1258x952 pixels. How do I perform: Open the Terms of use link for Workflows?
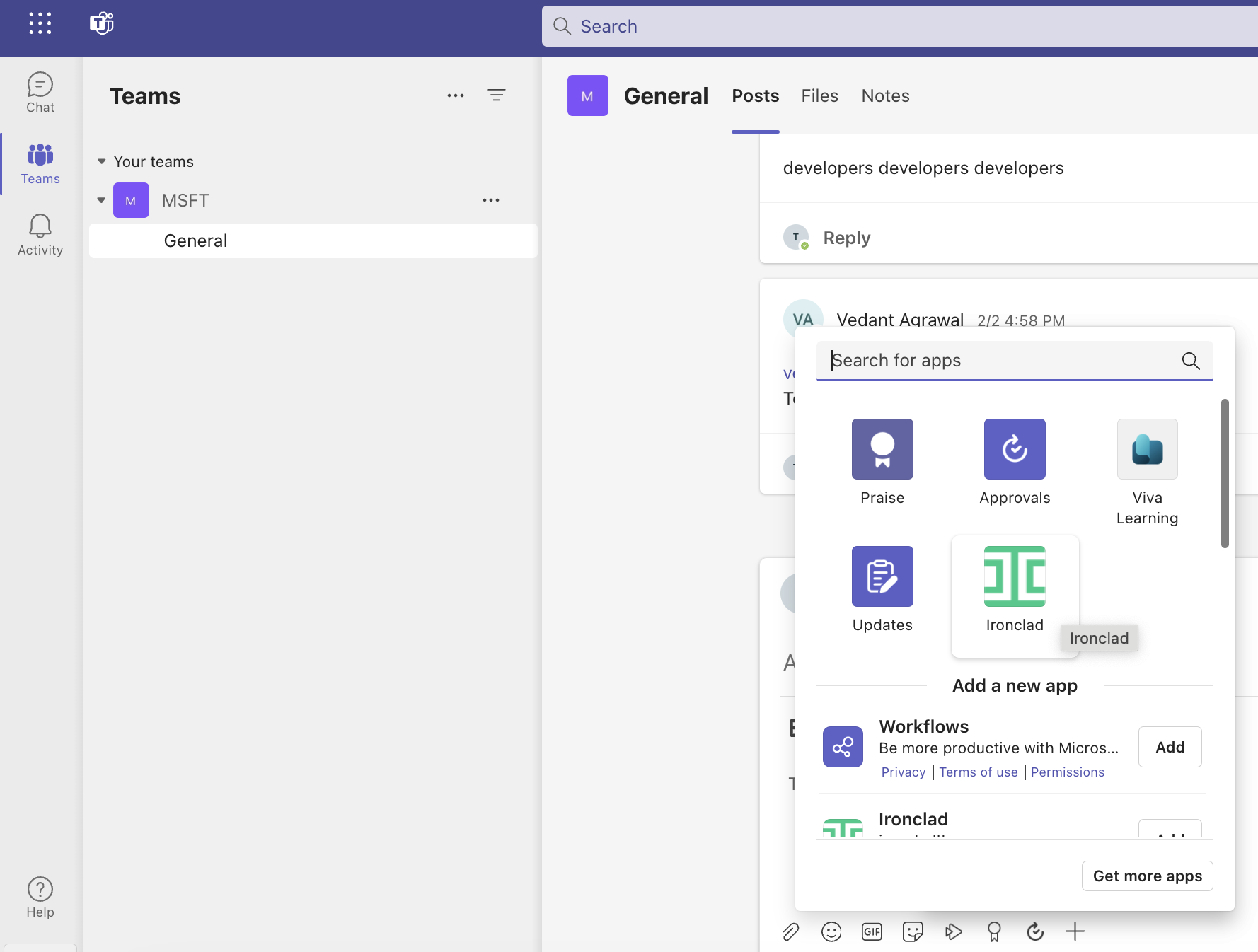click(979, 772)
